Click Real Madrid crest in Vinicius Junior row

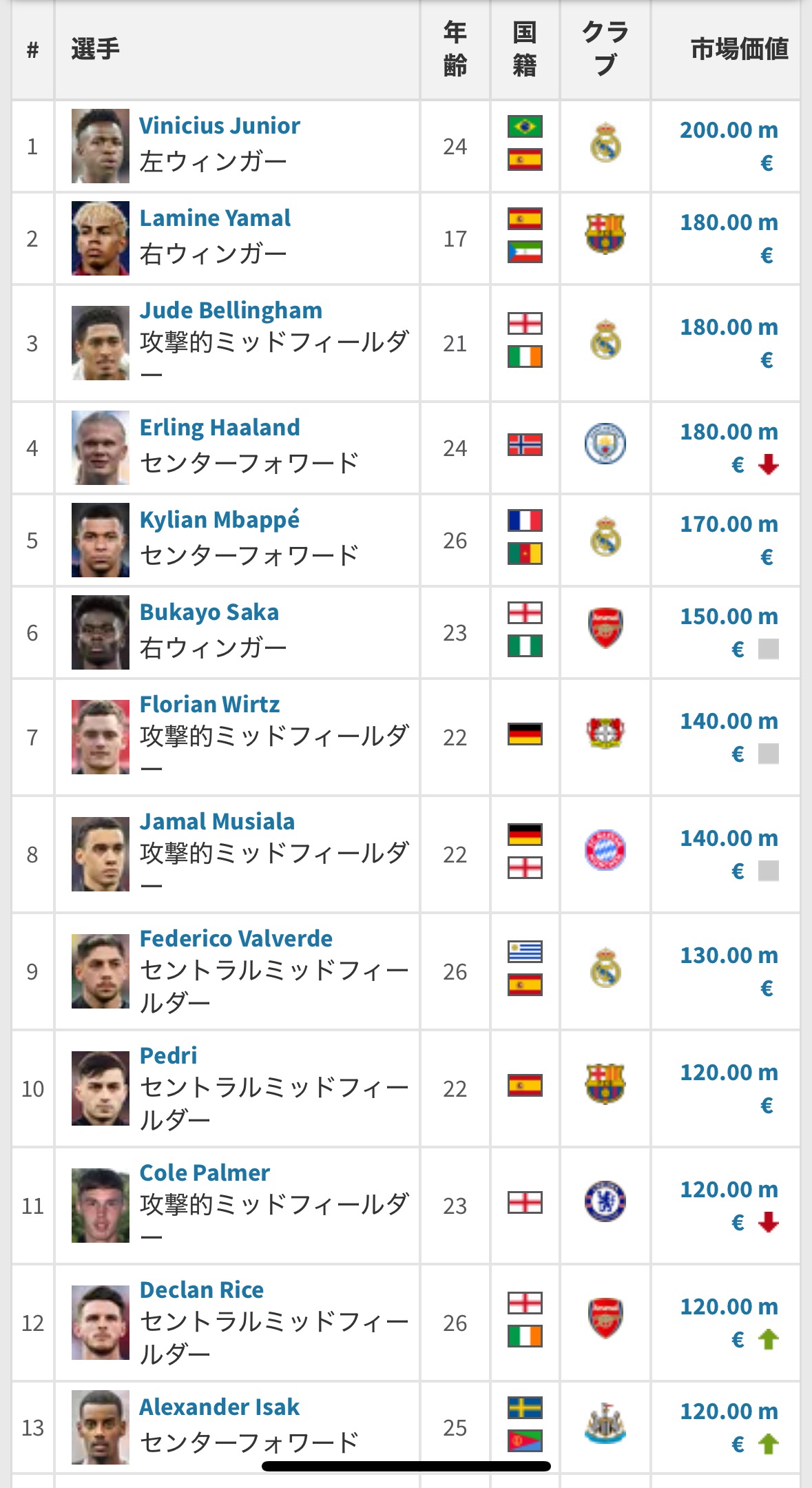(x=605, y=143)
